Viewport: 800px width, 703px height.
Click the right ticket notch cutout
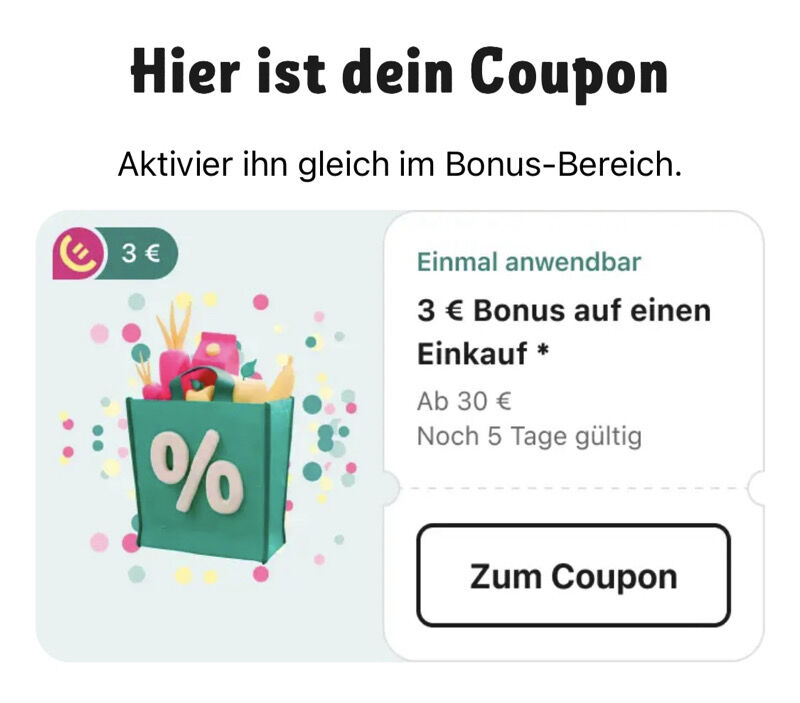coord(756,488)
